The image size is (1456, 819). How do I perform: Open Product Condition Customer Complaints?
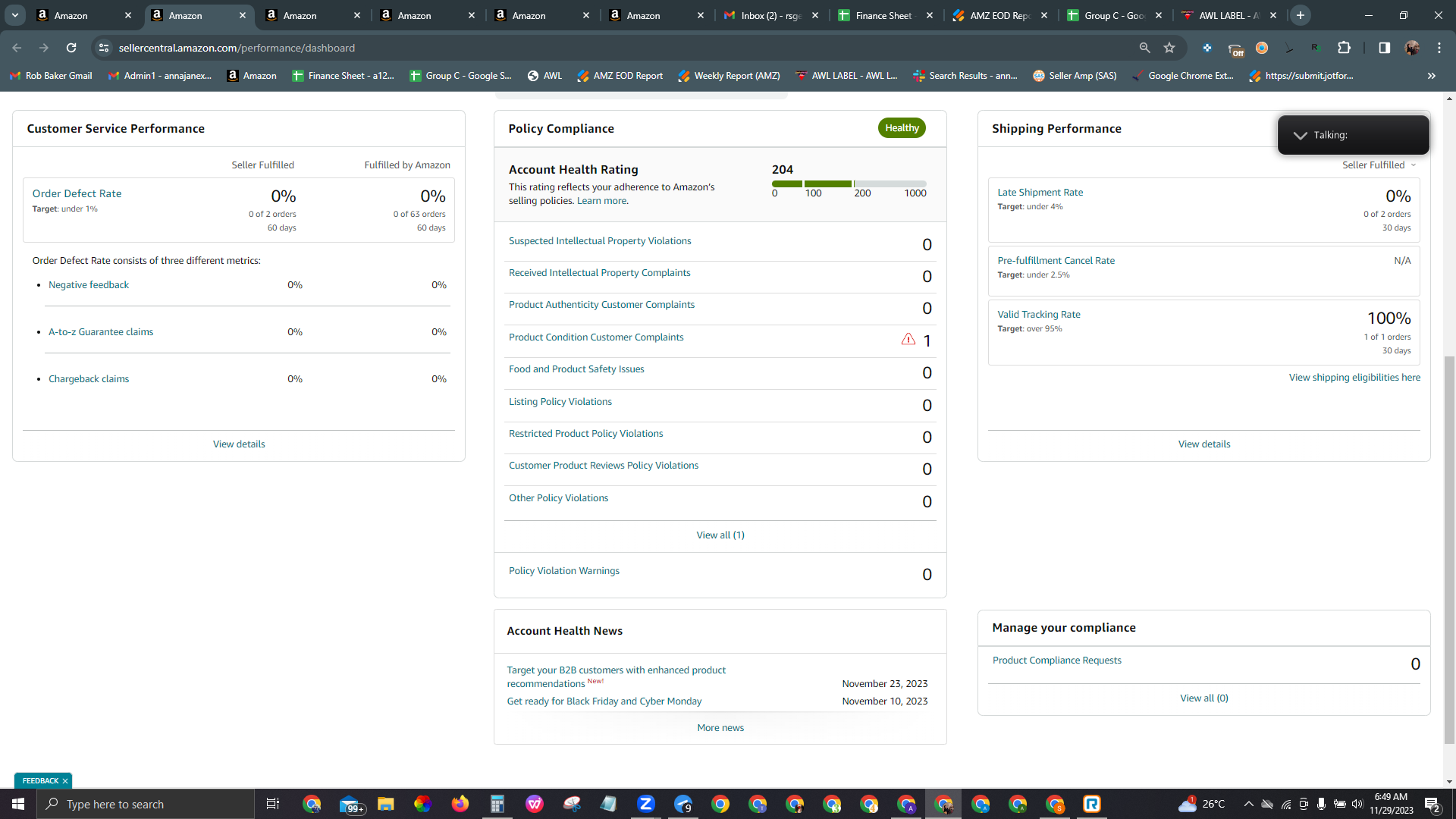tap(596, 337)
